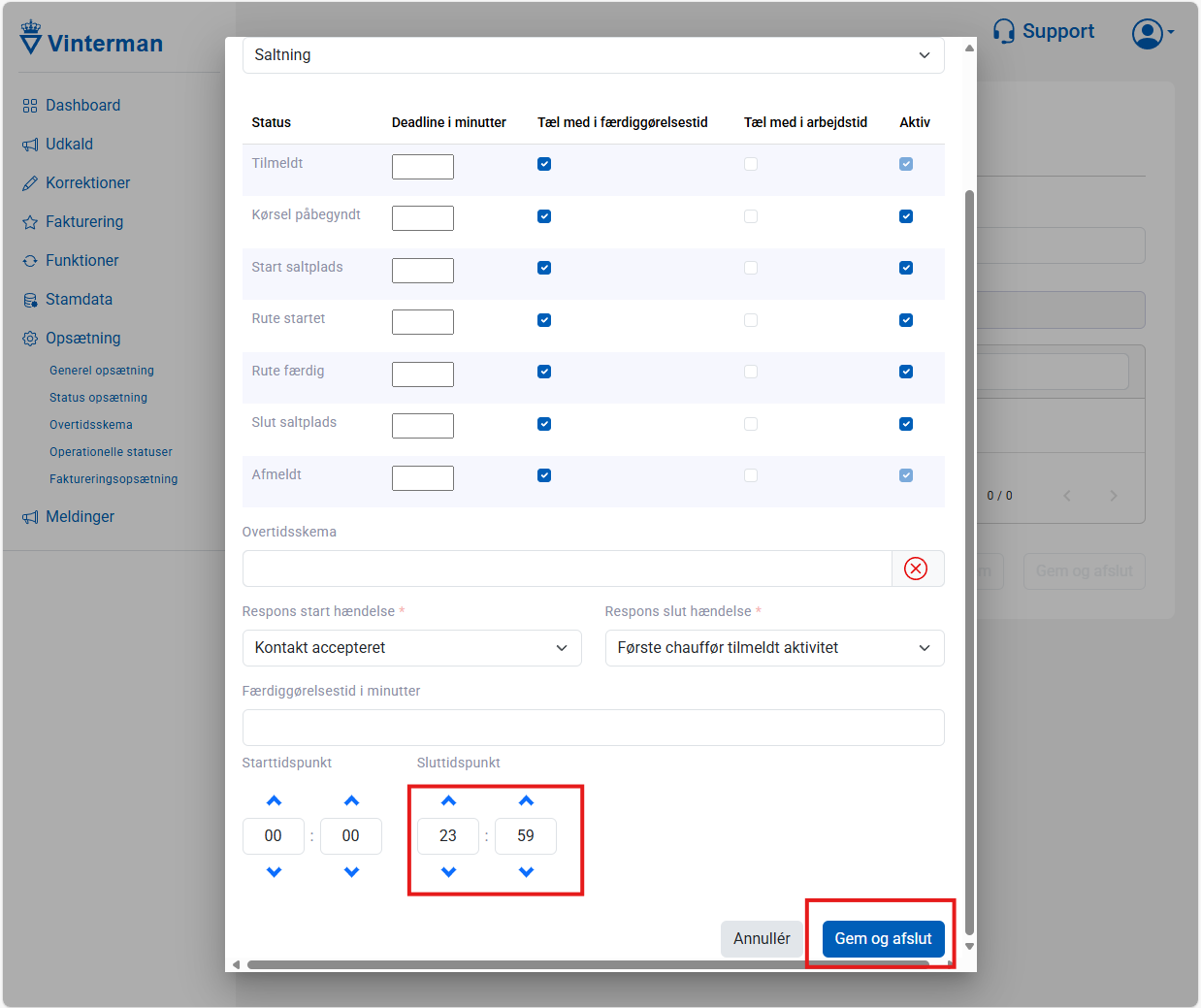Screen dimensions: 1201x1008
Task: Click the Sluttidspunkt hours field showing 23
Action: (448, 836)
